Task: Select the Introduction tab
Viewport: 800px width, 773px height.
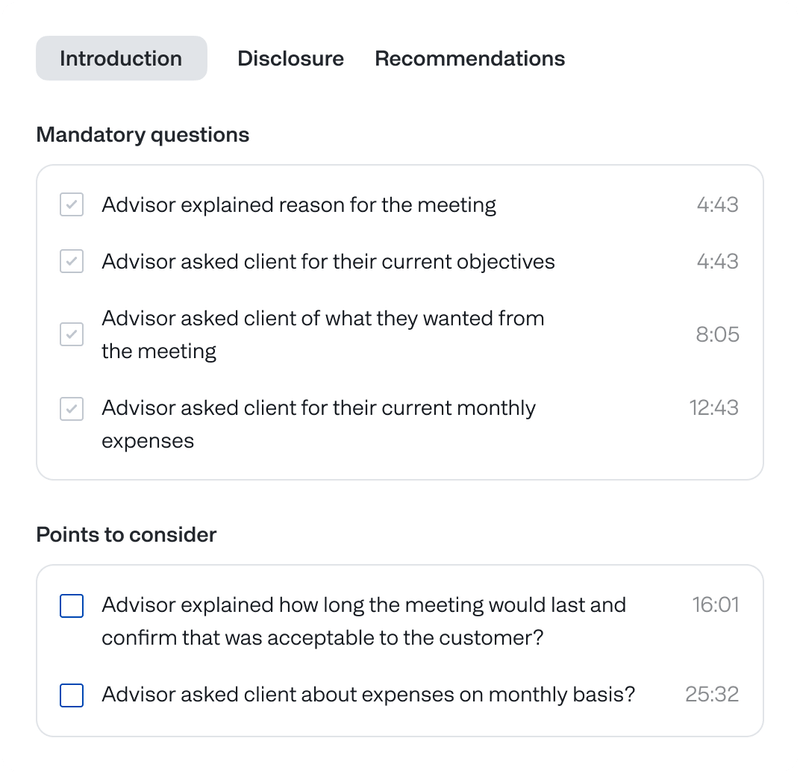Action: [121, 58]
